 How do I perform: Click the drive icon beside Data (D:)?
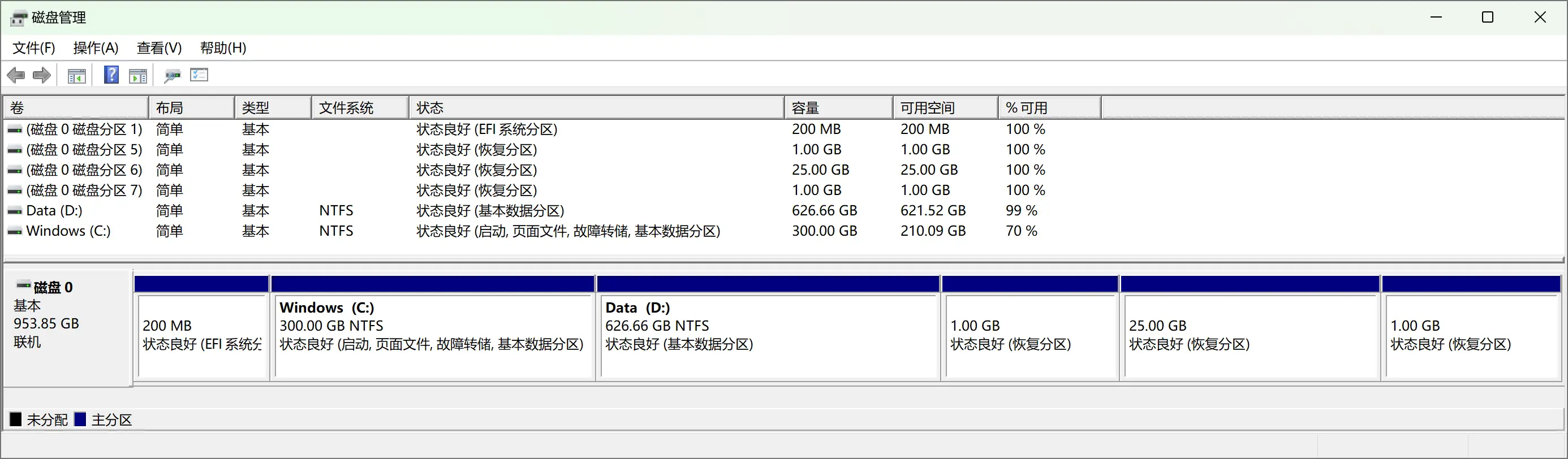pyautogui.click(x=15, y=211)
